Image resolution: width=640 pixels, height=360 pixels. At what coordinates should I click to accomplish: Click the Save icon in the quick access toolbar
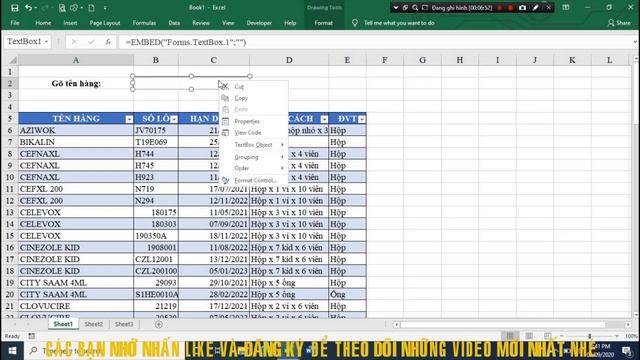coord(15,8)
